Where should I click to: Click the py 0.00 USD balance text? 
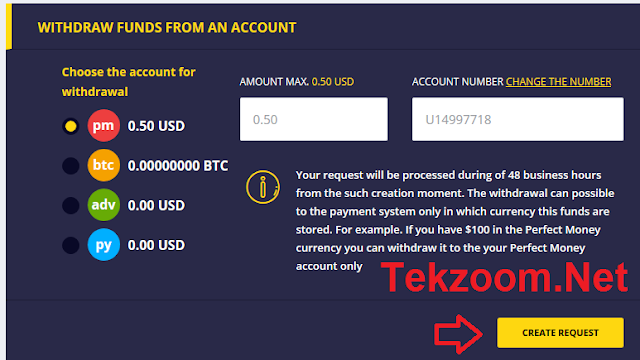point(156,245)
